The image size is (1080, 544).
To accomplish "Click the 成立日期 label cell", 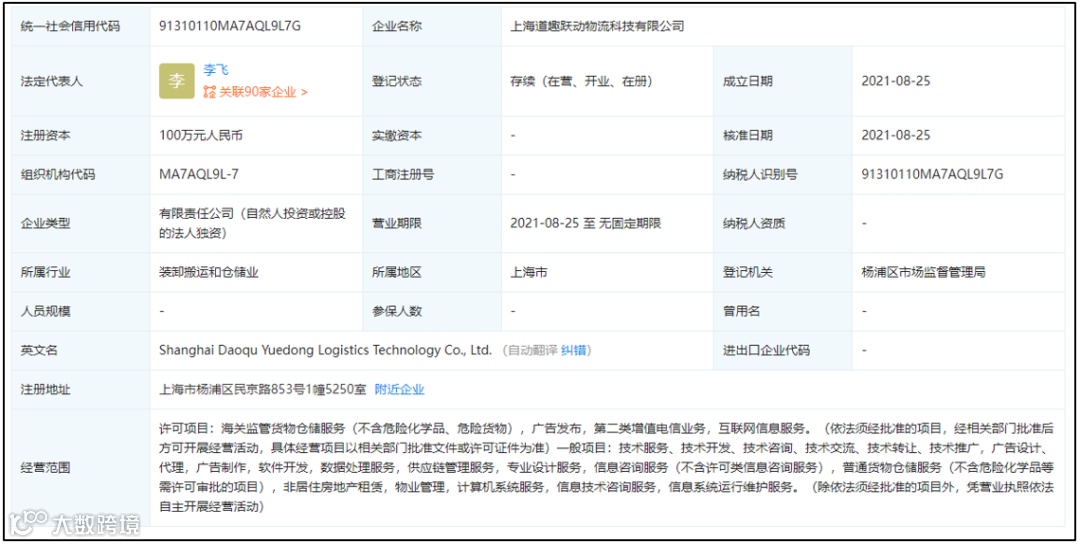I will [x=783, y=81].
